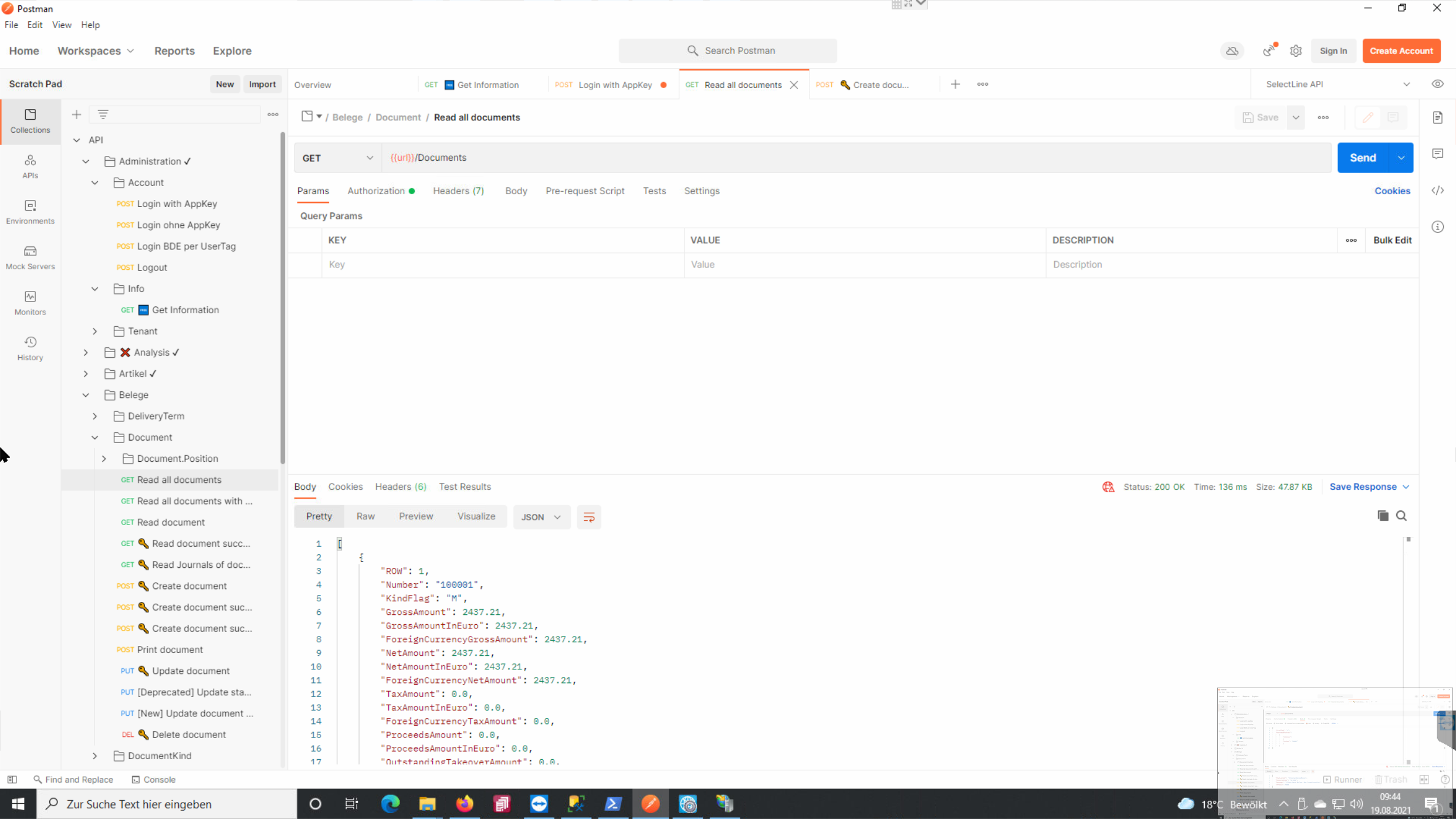Viewport: 1456px width, 819px height.
Task: Search within the response body
Action: [1403, 516]
